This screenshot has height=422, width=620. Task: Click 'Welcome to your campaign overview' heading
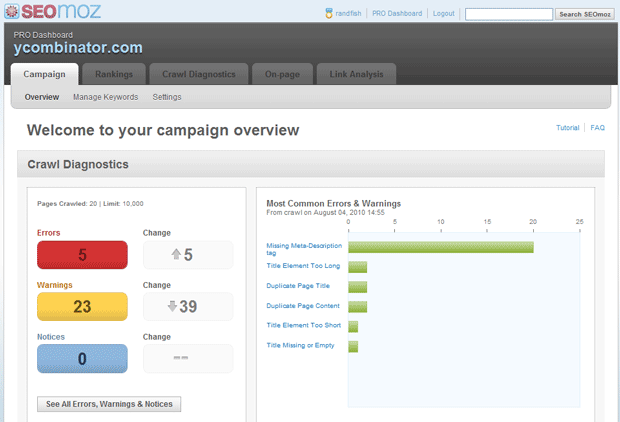point(163,130)
